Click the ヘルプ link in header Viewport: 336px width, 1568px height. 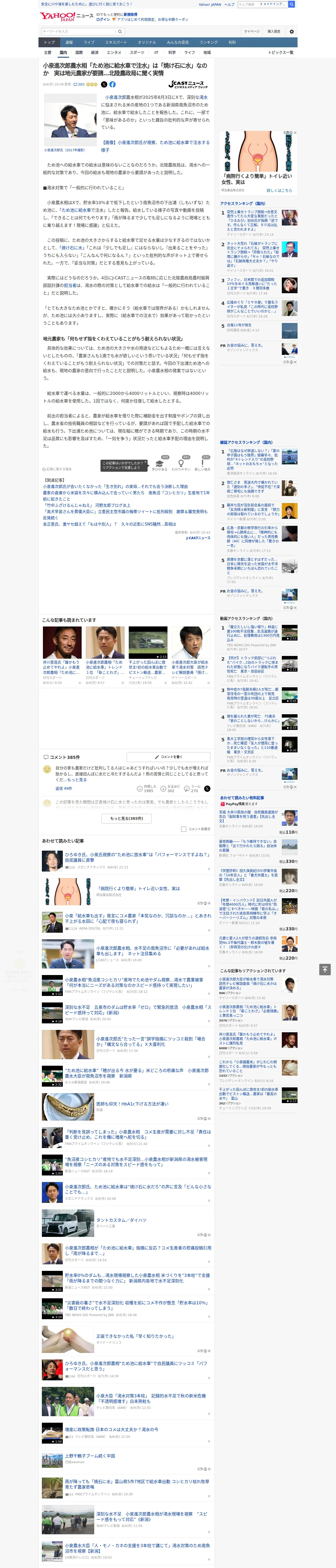(x=229, y=4)
